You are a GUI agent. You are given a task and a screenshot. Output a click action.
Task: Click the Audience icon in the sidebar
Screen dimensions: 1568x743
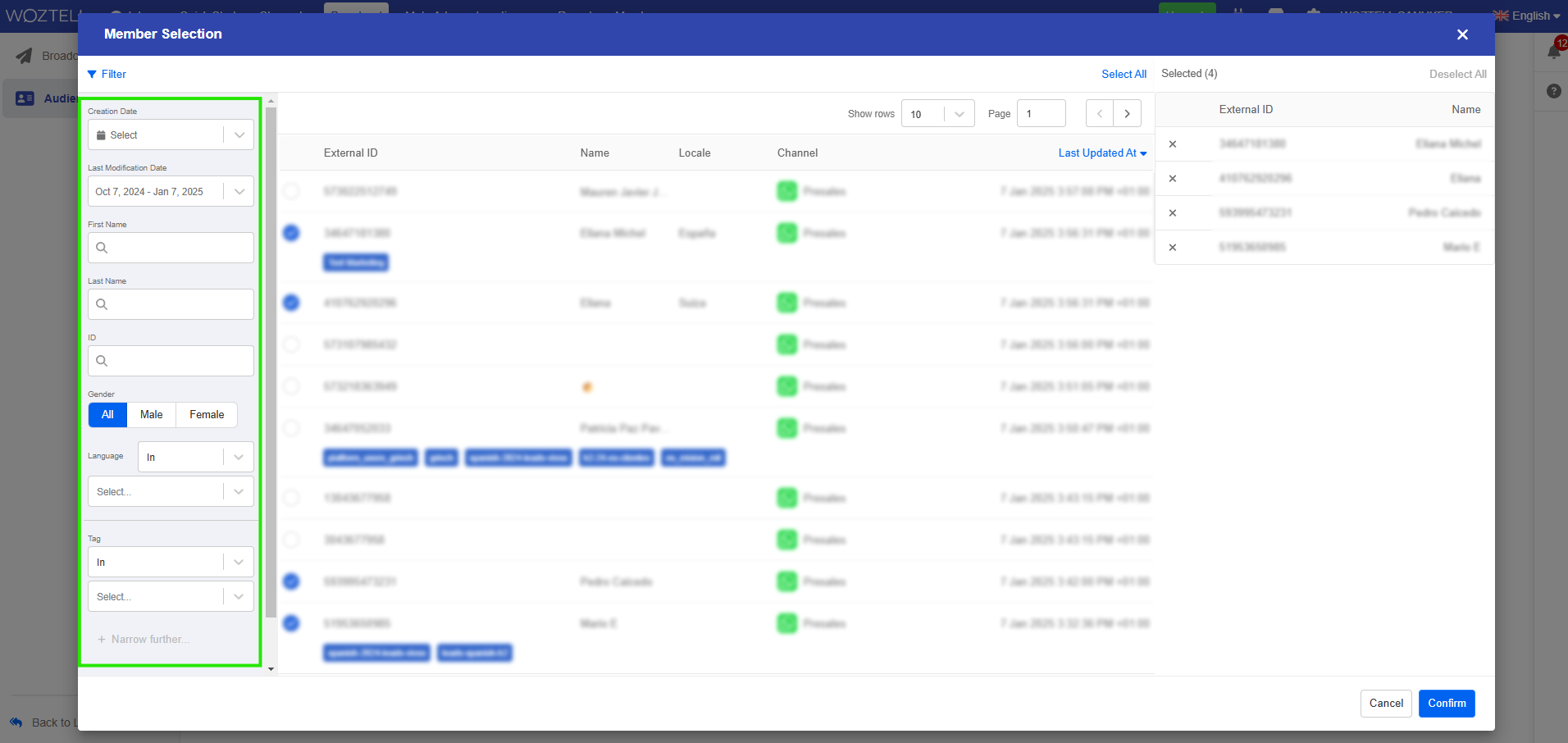[x=23, y=98]
